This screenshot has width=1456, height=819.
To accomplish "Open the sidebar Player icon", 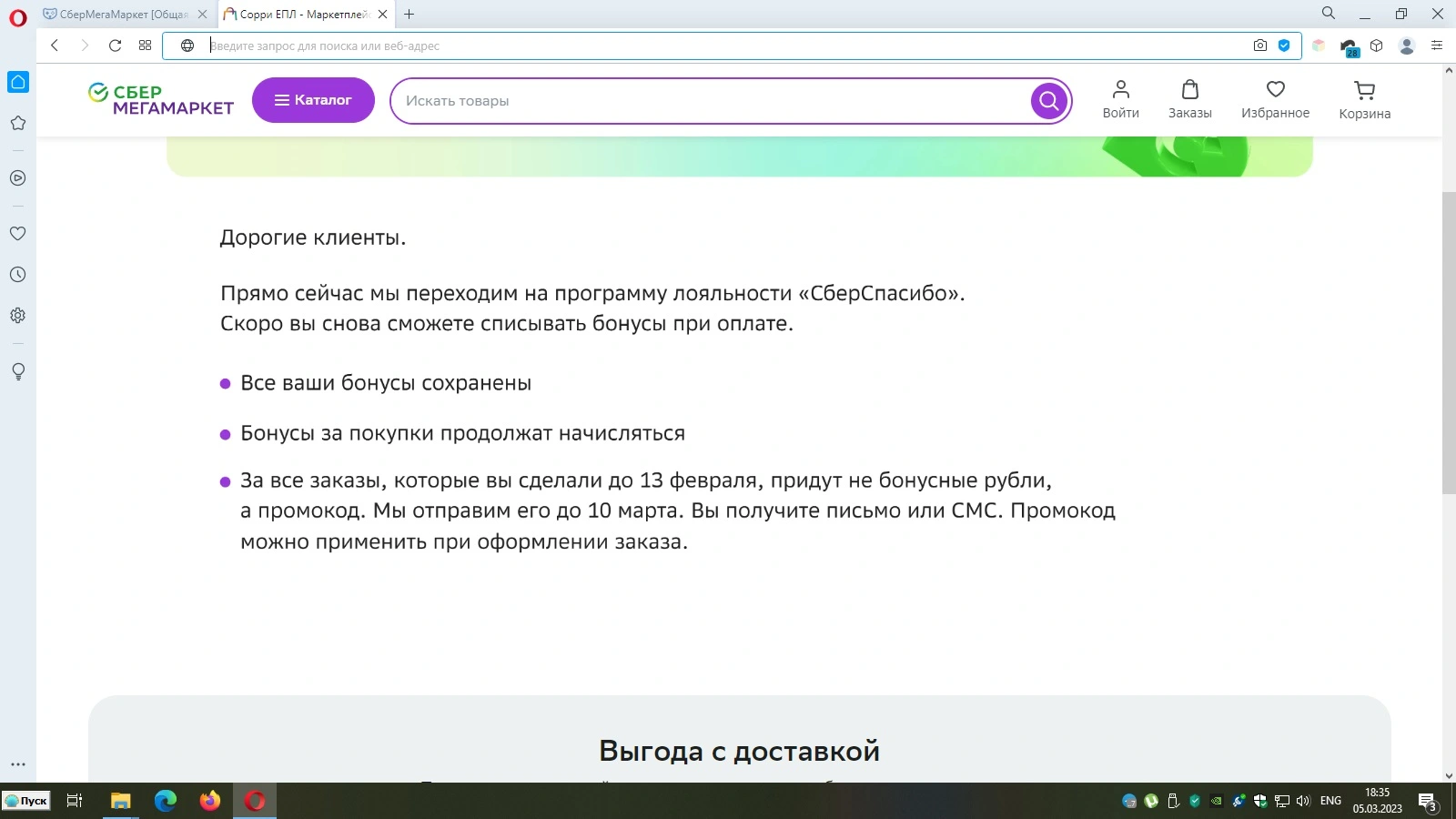I will coord(18,178).
